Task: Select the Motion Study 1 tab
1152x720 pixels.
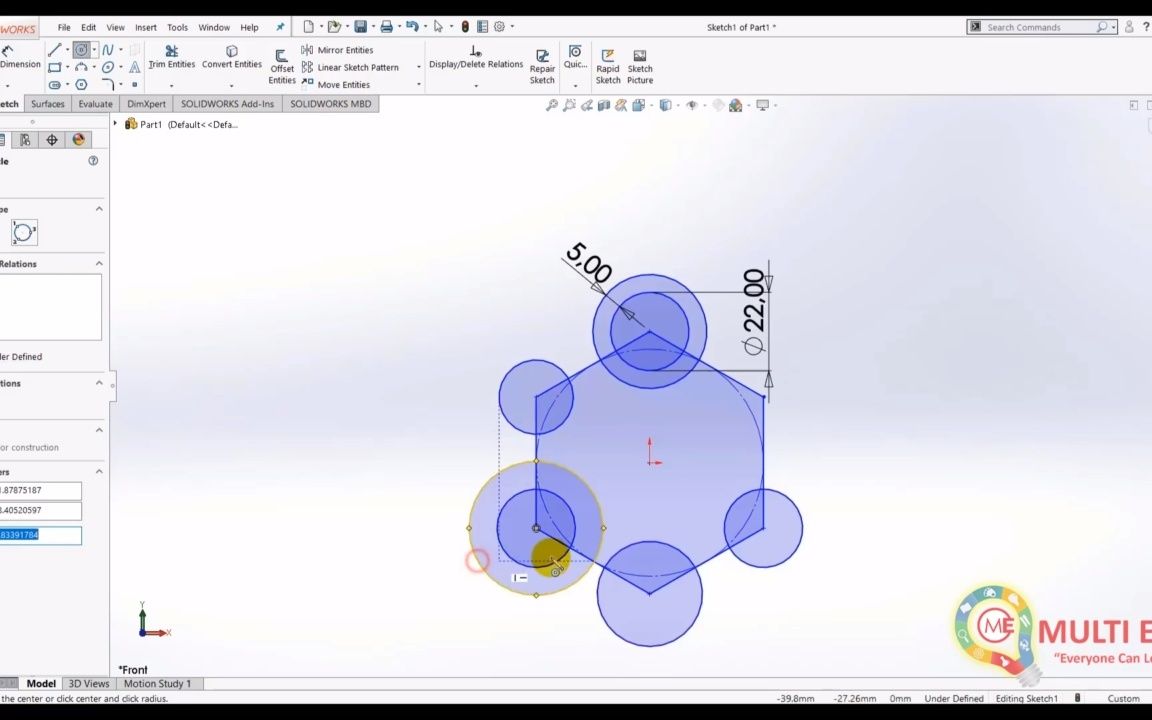Action: (157, 683)
